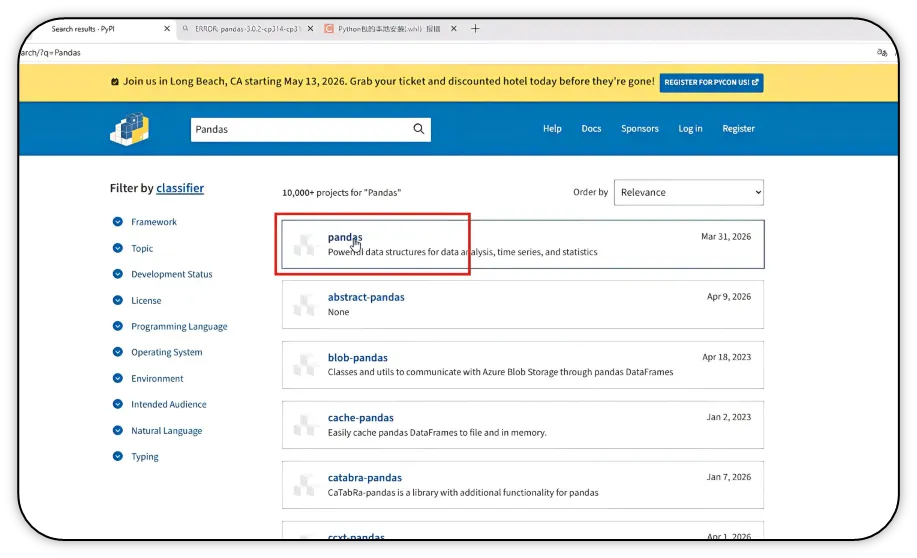
Task: Click the Jan 7, 2026 date
Action: tap(729, 477)
